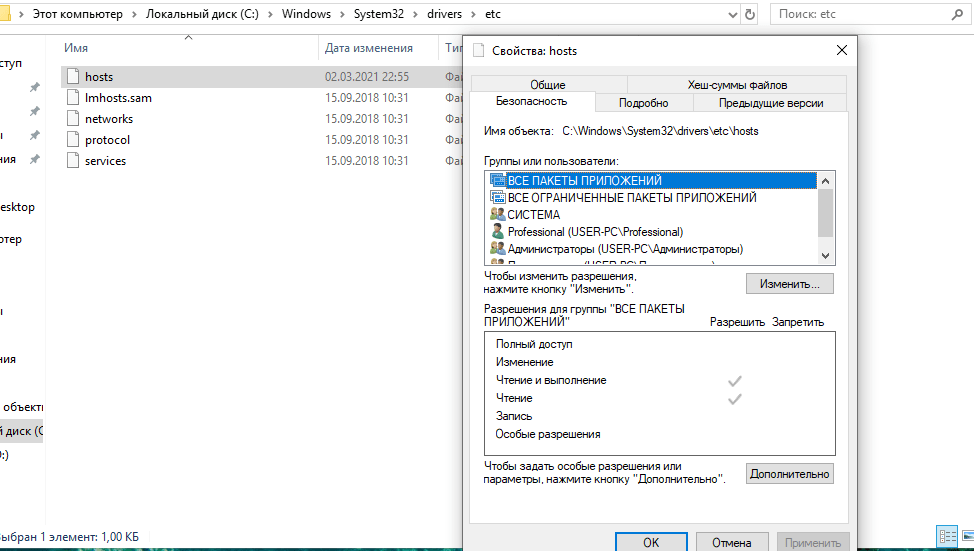
Task: Expand chevron after drivers breadcrumb
Action: tap(474, 14)
